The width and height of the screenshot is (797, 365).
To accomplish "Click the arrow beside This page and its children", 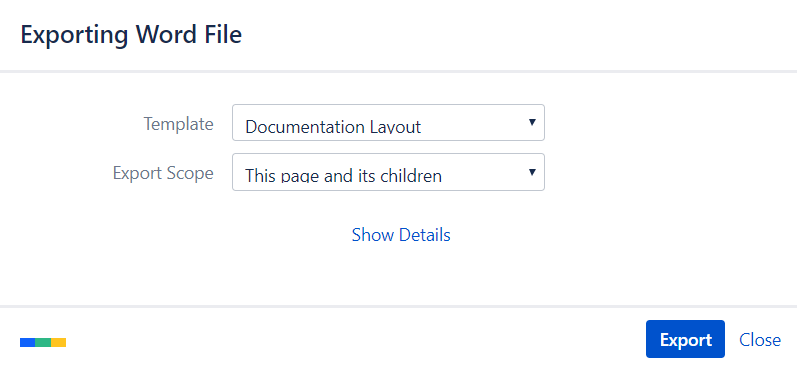I will 532,172.
